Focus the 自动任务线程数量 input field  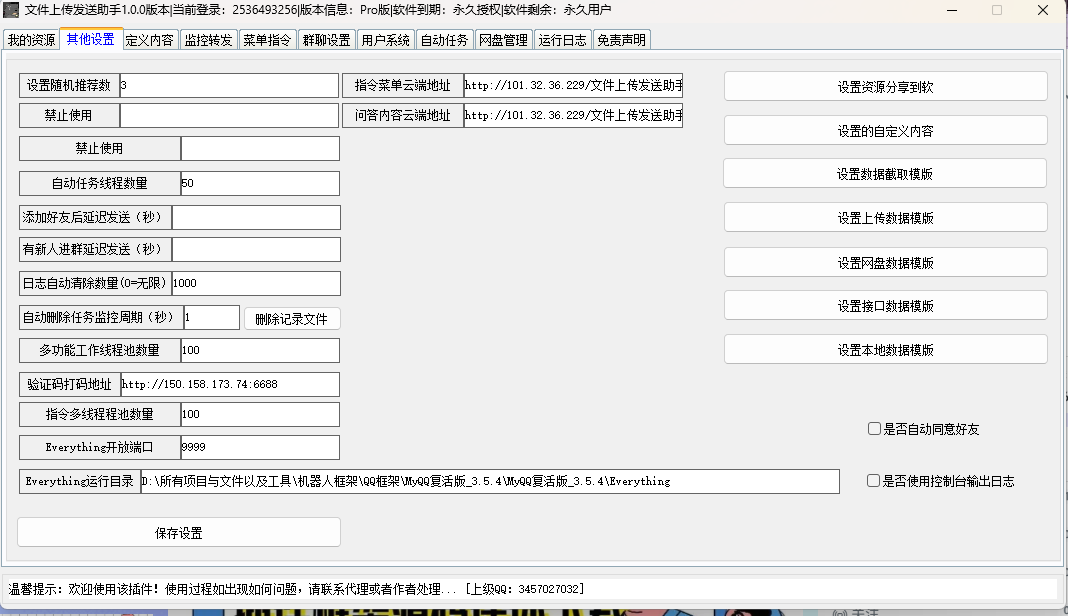pos(259,184)
